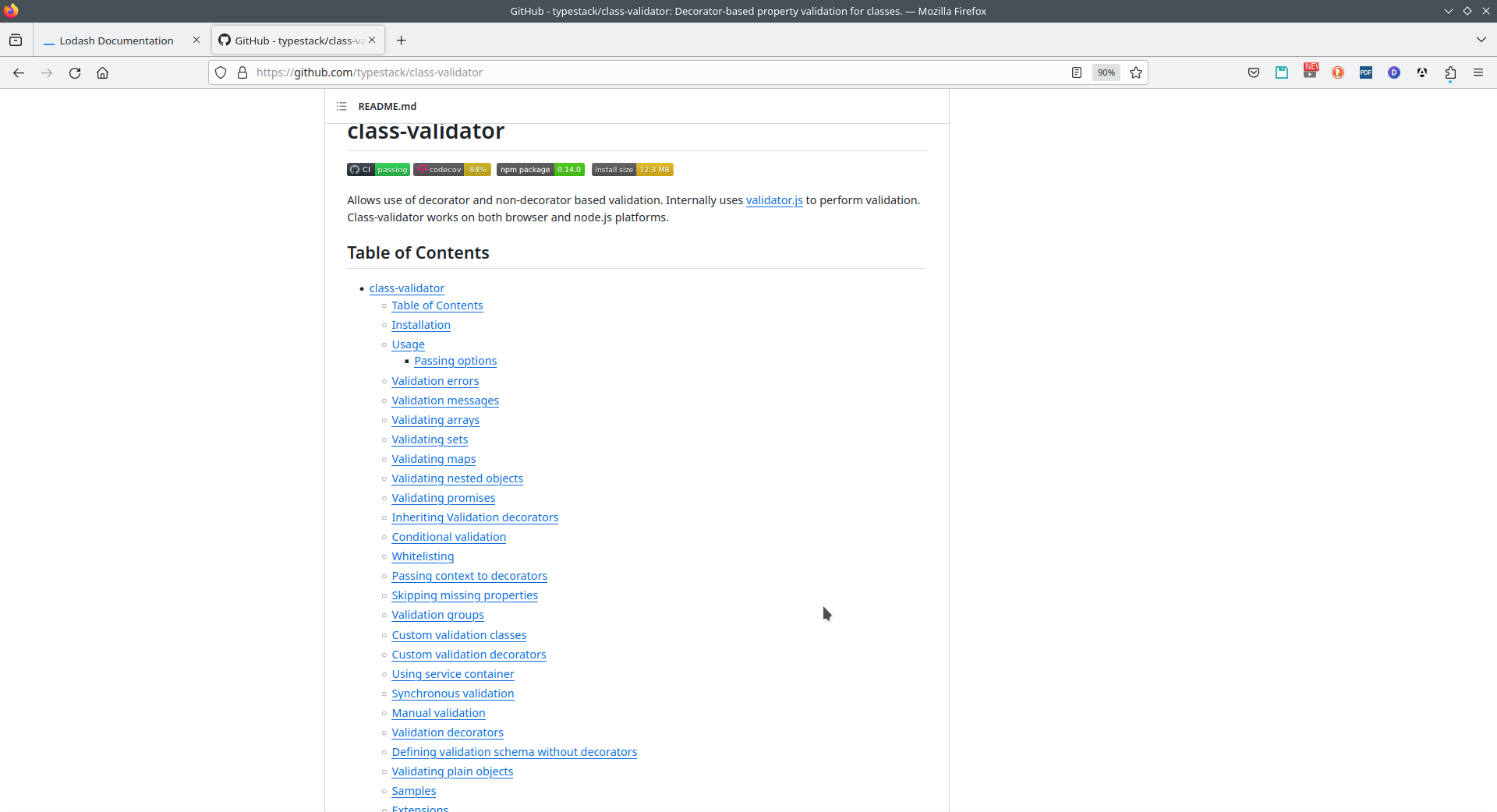Click the README.md file name
Viewport: 1497px width, 812px height.
pos(388,107)
